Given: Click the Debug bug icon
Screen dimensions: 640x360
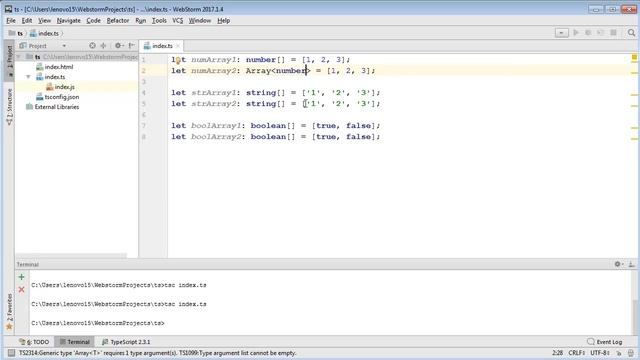Looking at the screenshot, I should 588,33.
